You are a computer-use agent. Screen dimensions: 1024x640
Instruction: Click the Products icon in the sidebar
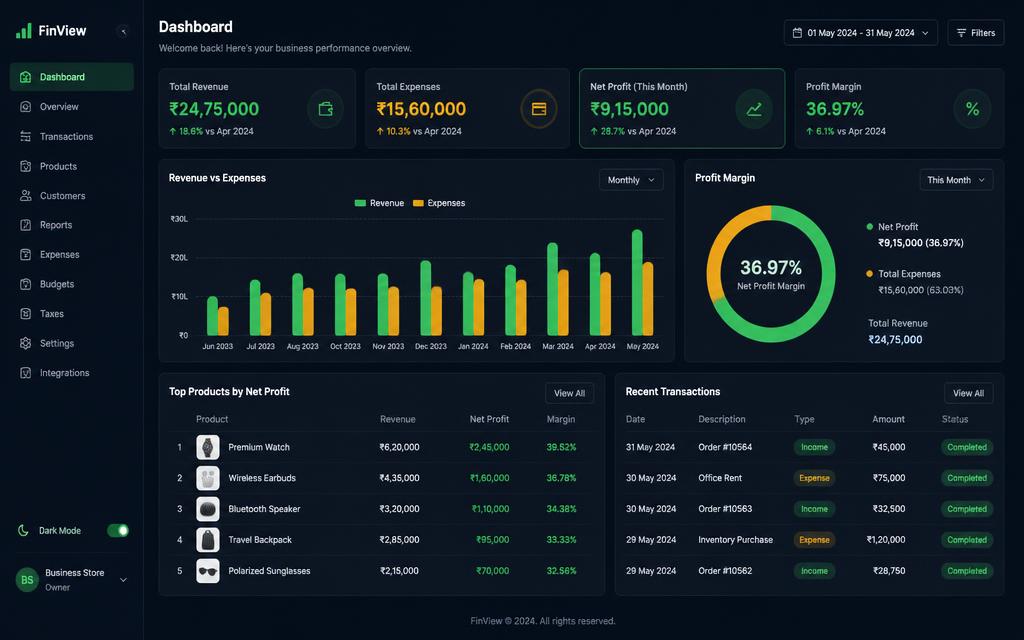tap(25, 166)
